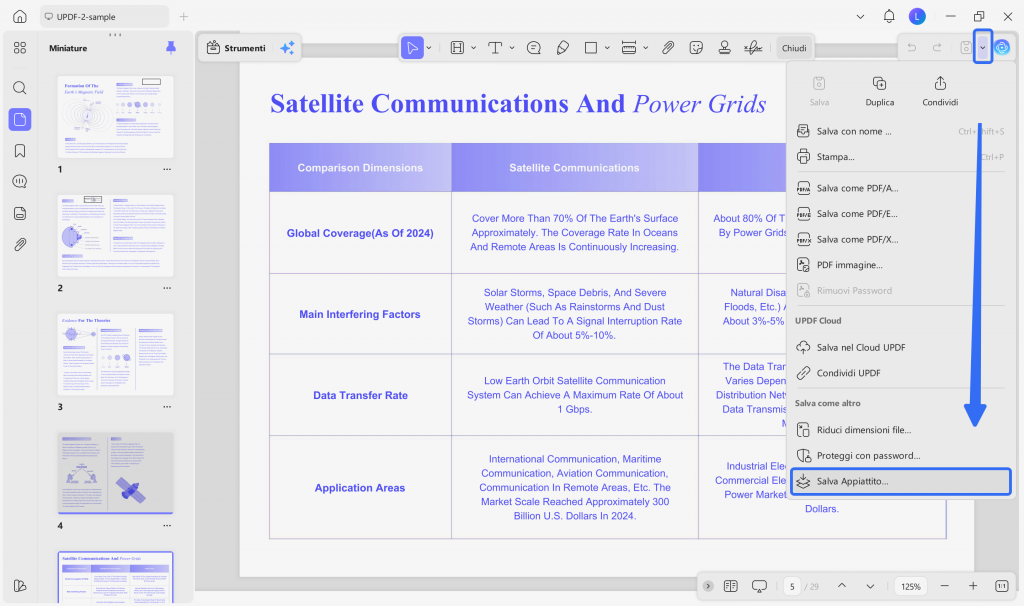Choose Condividi UPDF option
The height and width of the screenshot is (606, 1024).
[901, 373]
